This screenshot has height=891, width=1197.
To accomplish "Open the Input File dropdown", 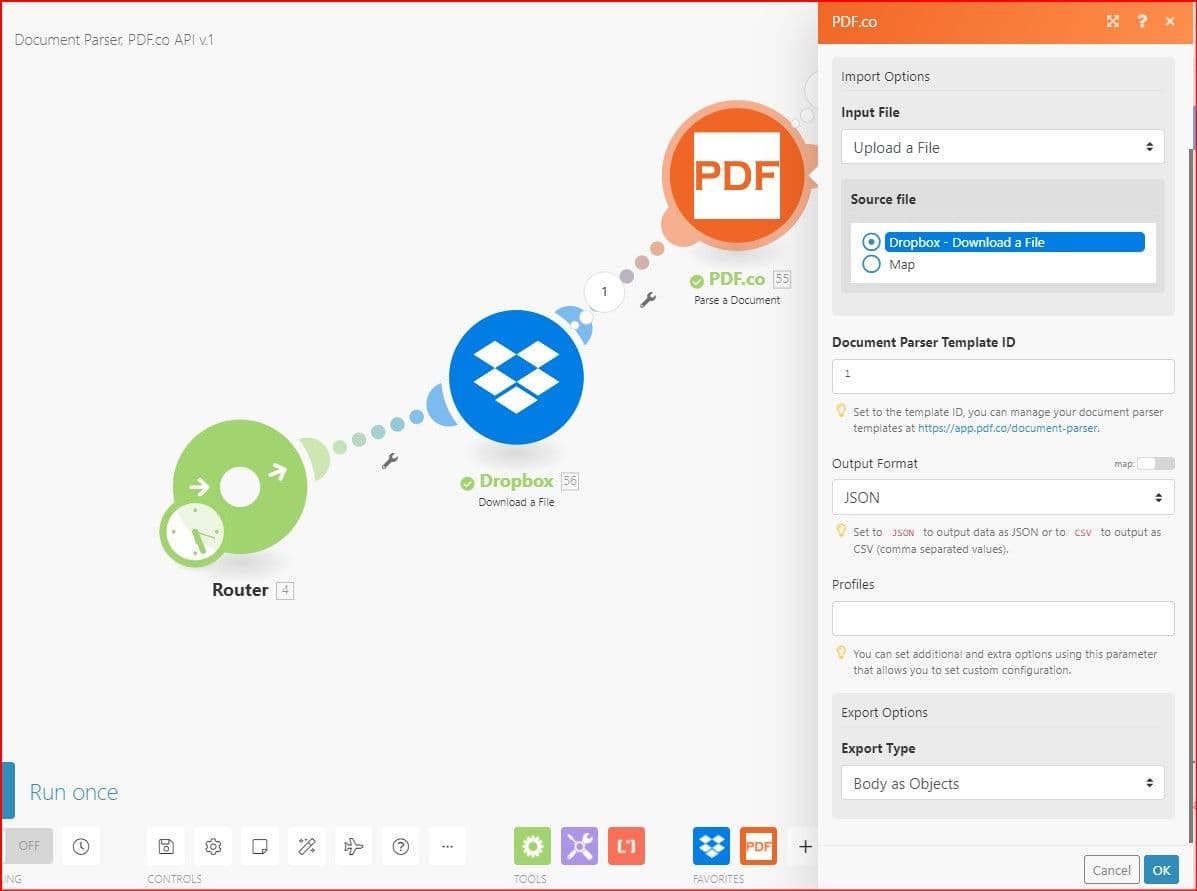I will pos(1002,147).
